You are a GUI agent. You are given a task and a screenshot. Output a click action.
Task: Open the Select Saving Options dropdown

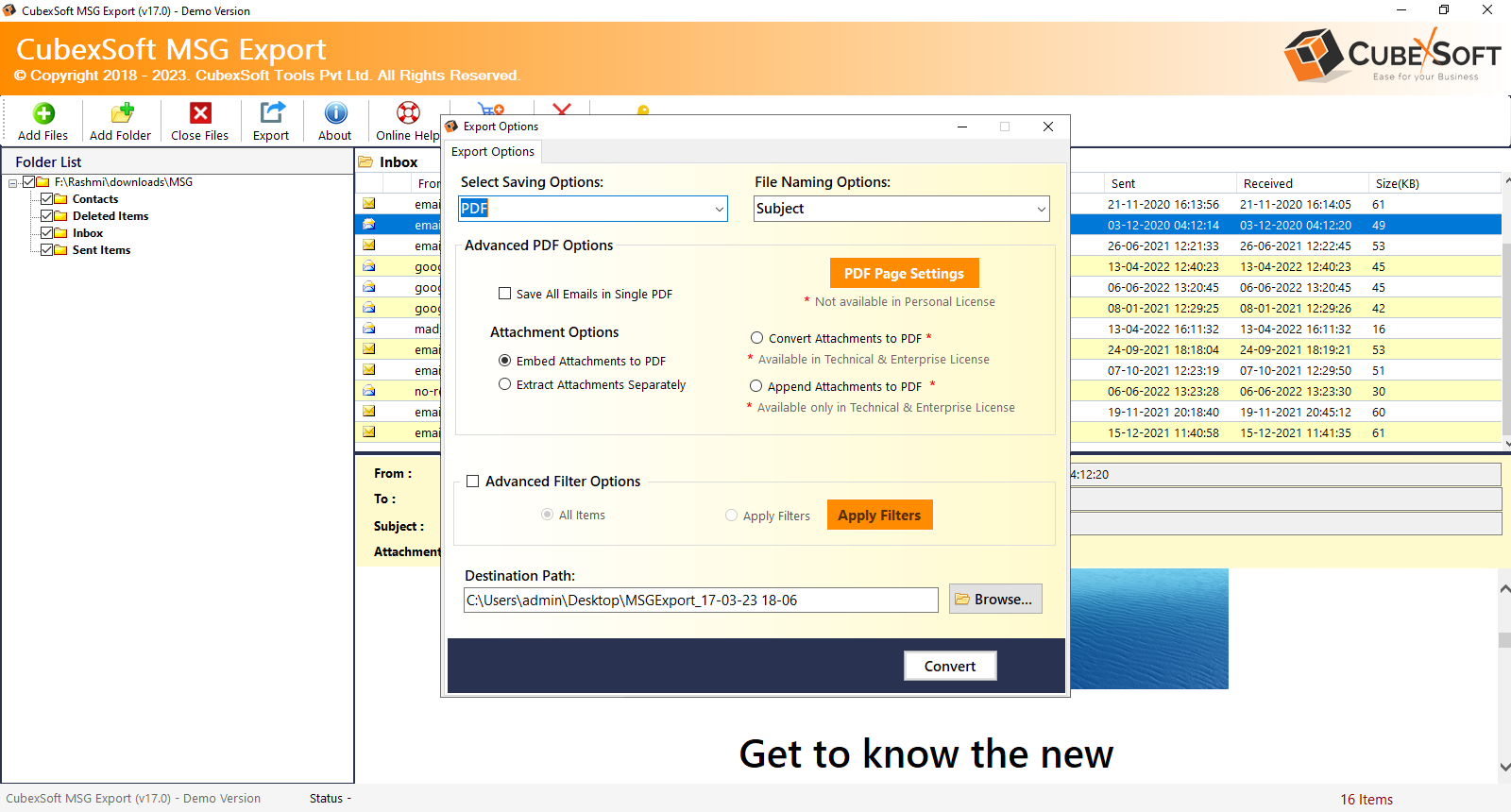[x=719, y=209]
